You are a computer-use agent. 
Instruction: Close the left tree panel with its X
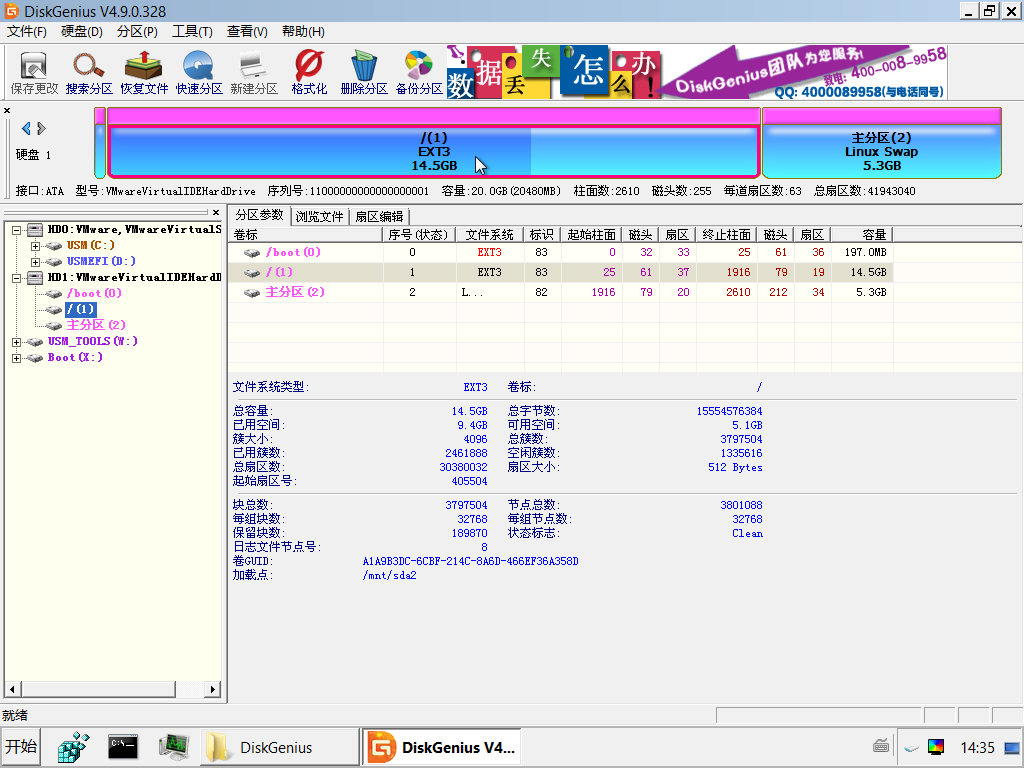[x=216, y=212]
